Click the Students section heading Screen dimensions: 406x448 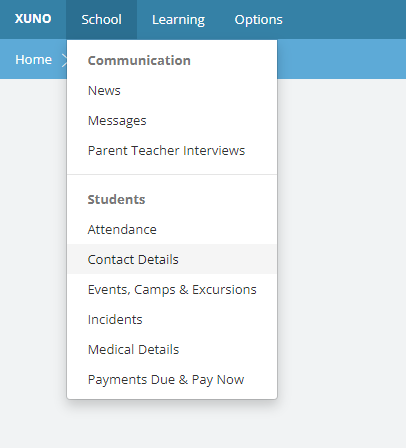[116, 199]
